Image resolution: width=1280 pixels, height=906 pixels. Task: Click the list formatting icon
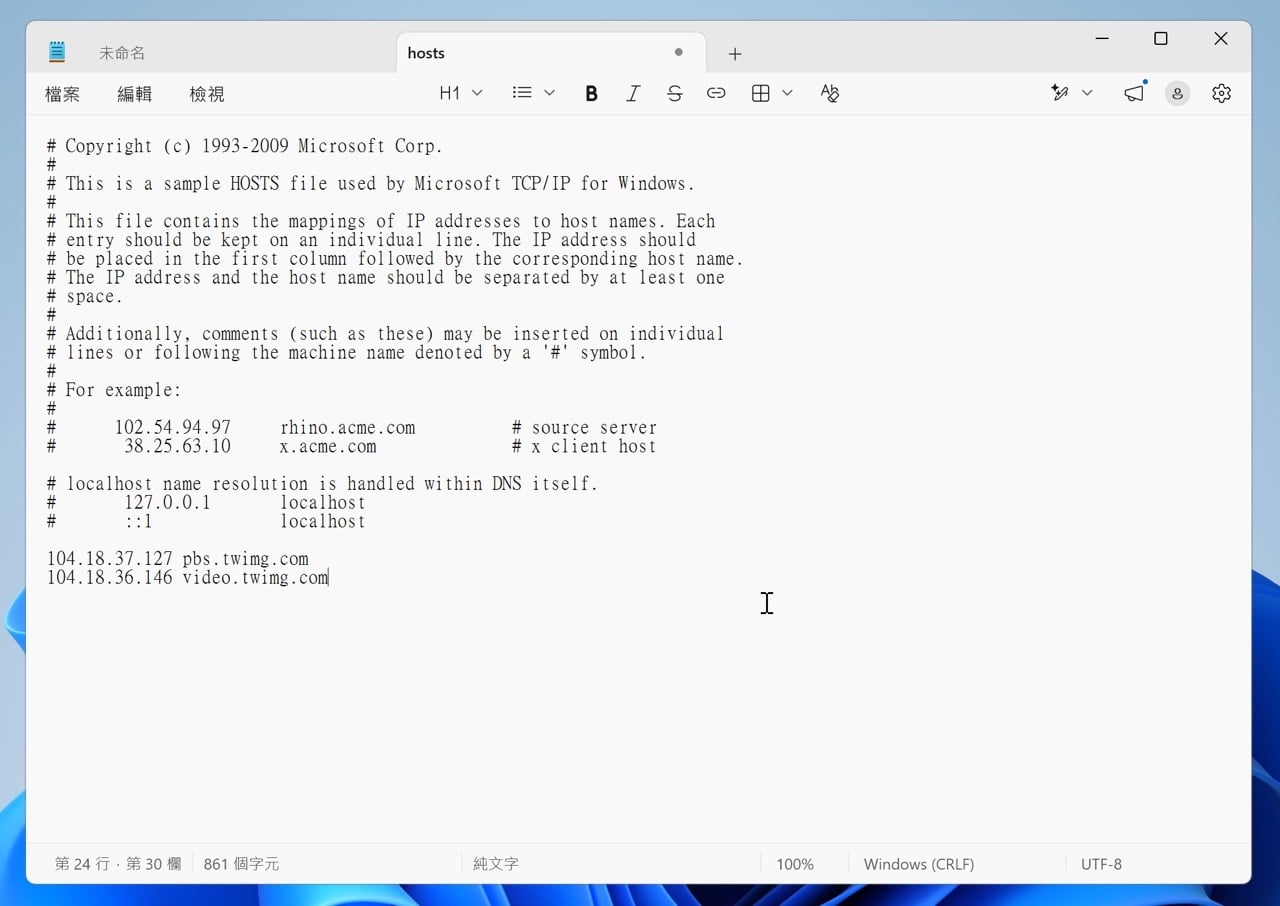point(522,93)
